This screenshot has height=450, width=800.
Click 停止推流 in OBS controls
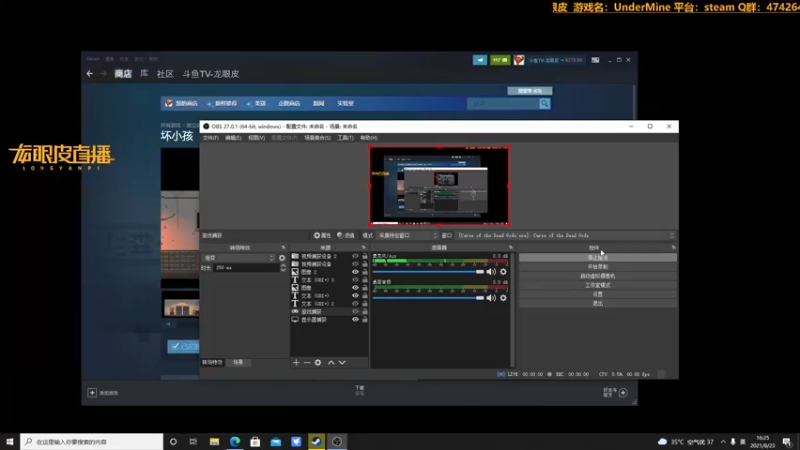(x=597, y=258)
